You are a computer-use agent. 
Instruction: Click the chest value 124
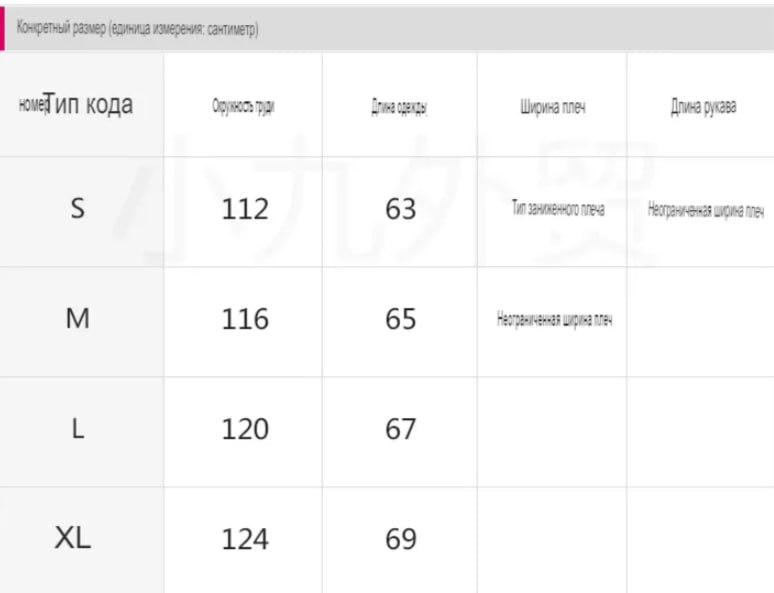245,539
